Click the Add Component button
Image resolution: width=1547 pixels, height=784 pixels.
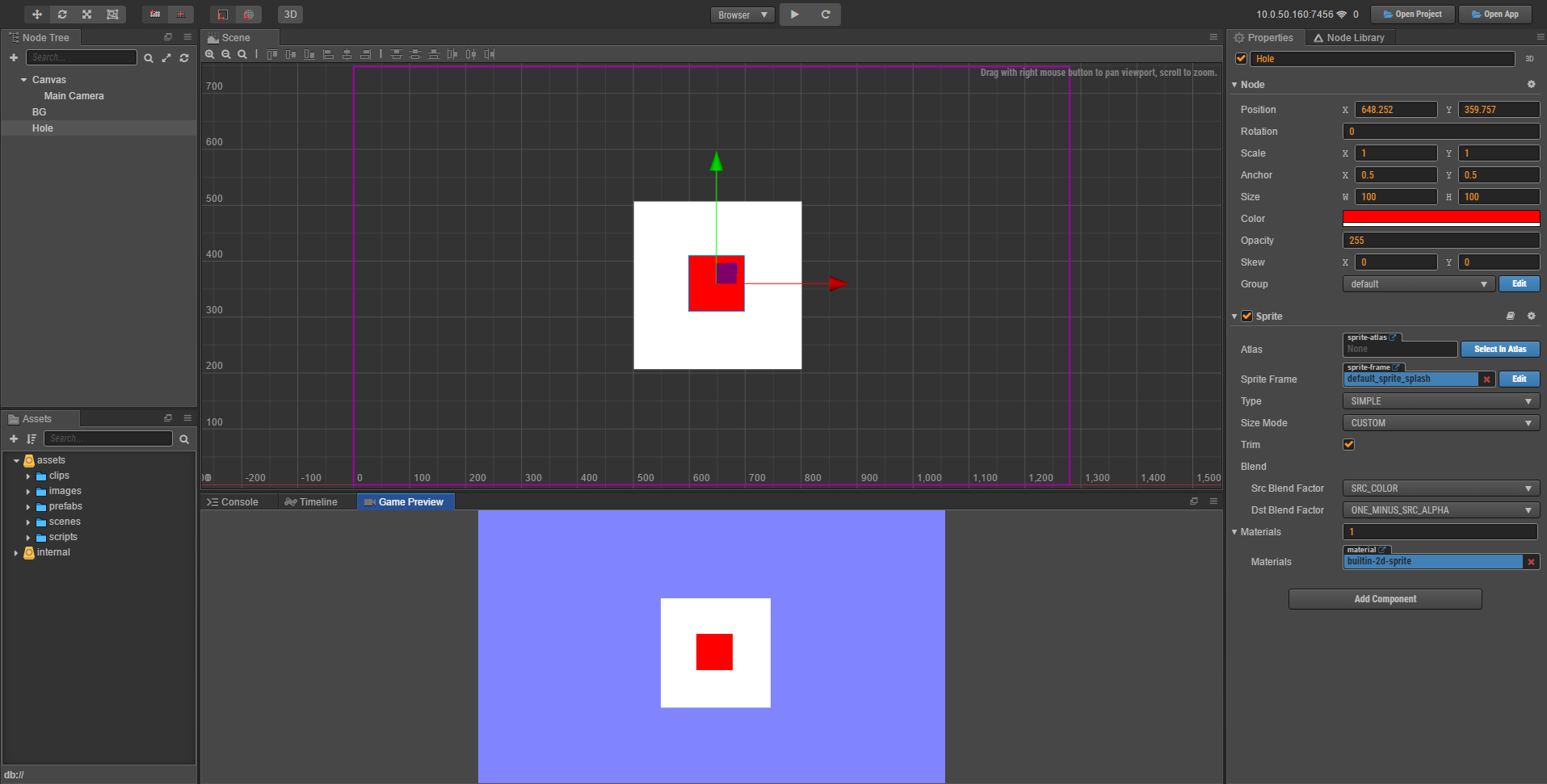coord(1385,599)
